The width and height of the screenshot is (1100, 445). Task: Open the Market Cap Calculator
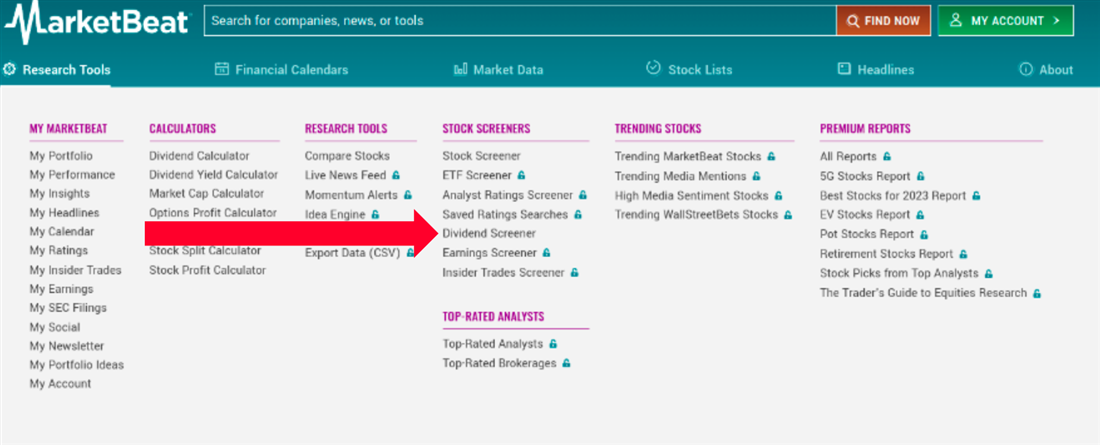[207, 194]
